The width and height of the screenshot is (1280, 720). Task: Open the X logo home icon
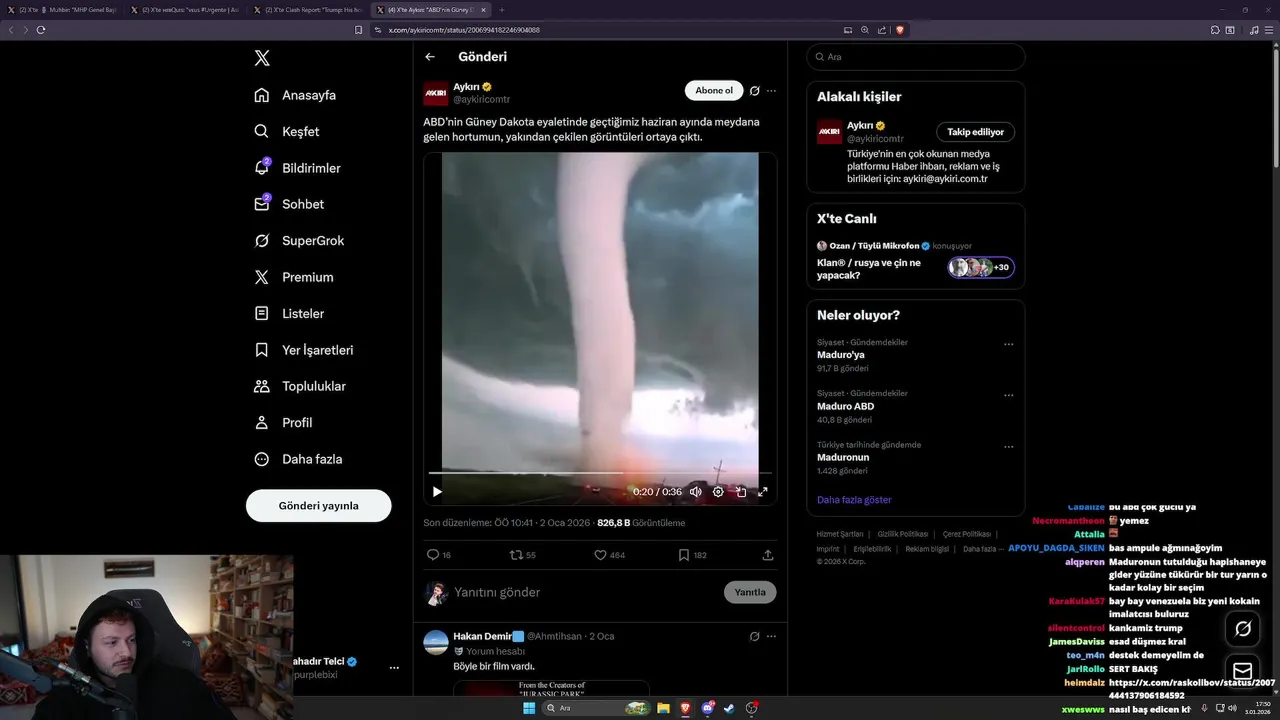[262, 58]
